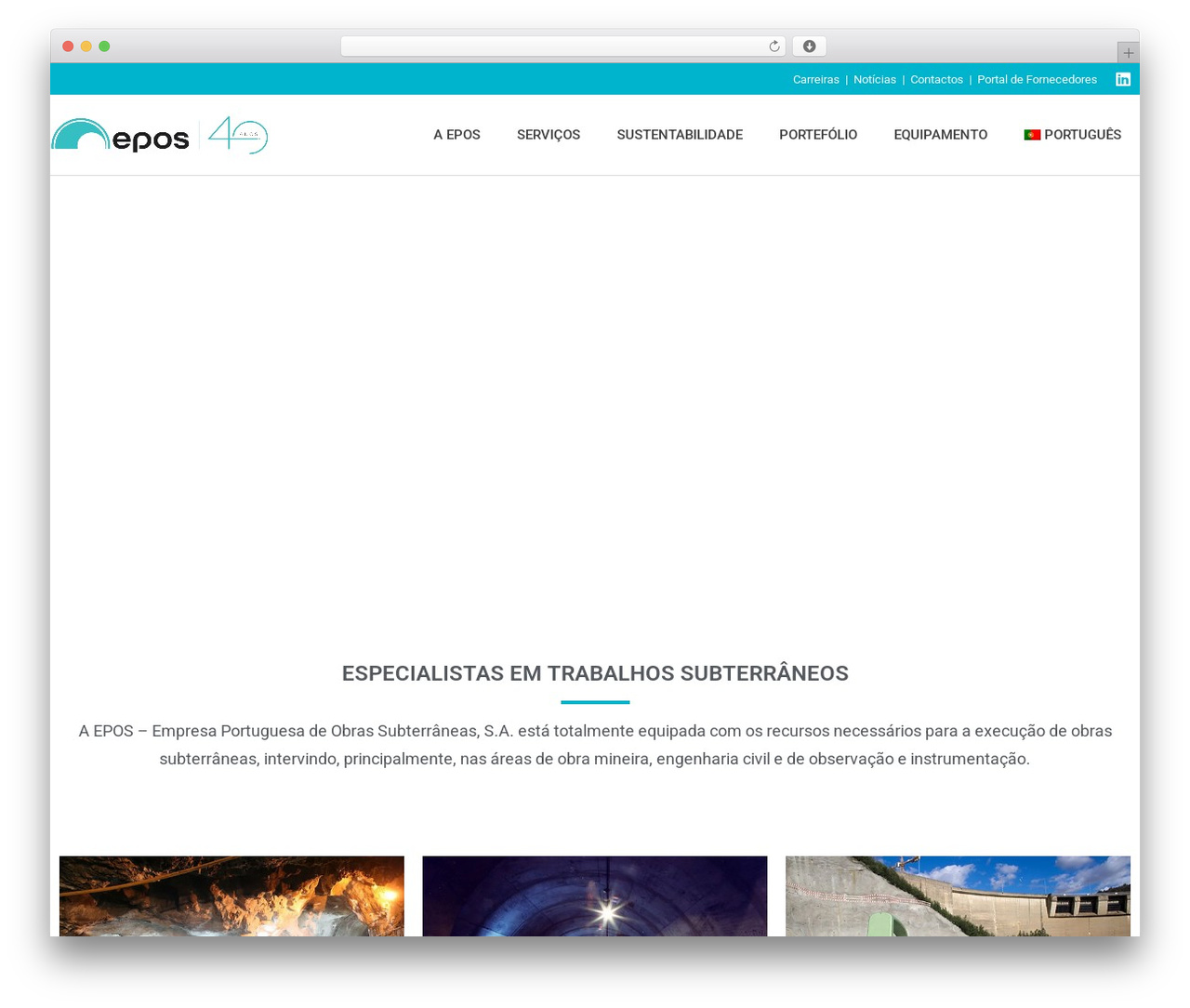Image resolution: width=1190 pixels, height=1008 pixels.
Task: Go to the Carreiras link
Action: tap(816, 80)
